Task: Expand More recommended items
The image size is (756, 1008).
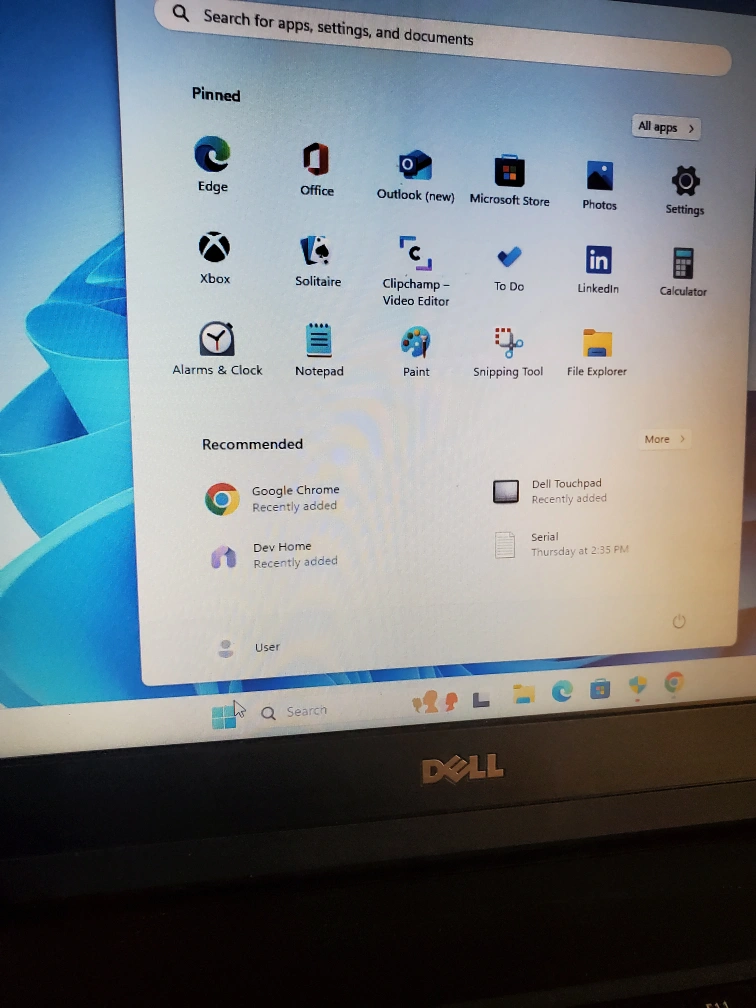Action: 665,439
